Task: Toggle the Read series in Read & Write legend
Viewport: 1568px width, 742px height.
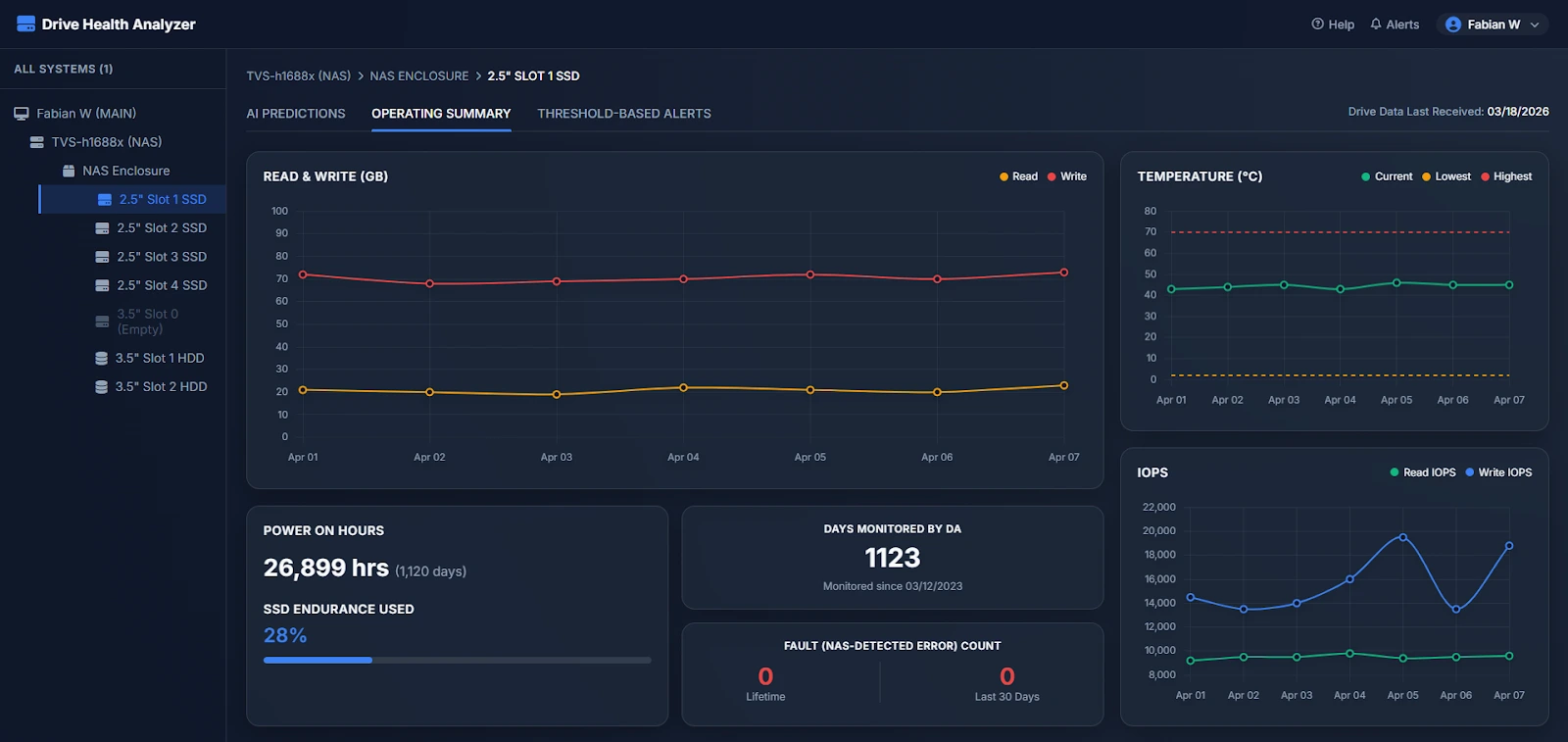Action: click(x=1018, y=176)
